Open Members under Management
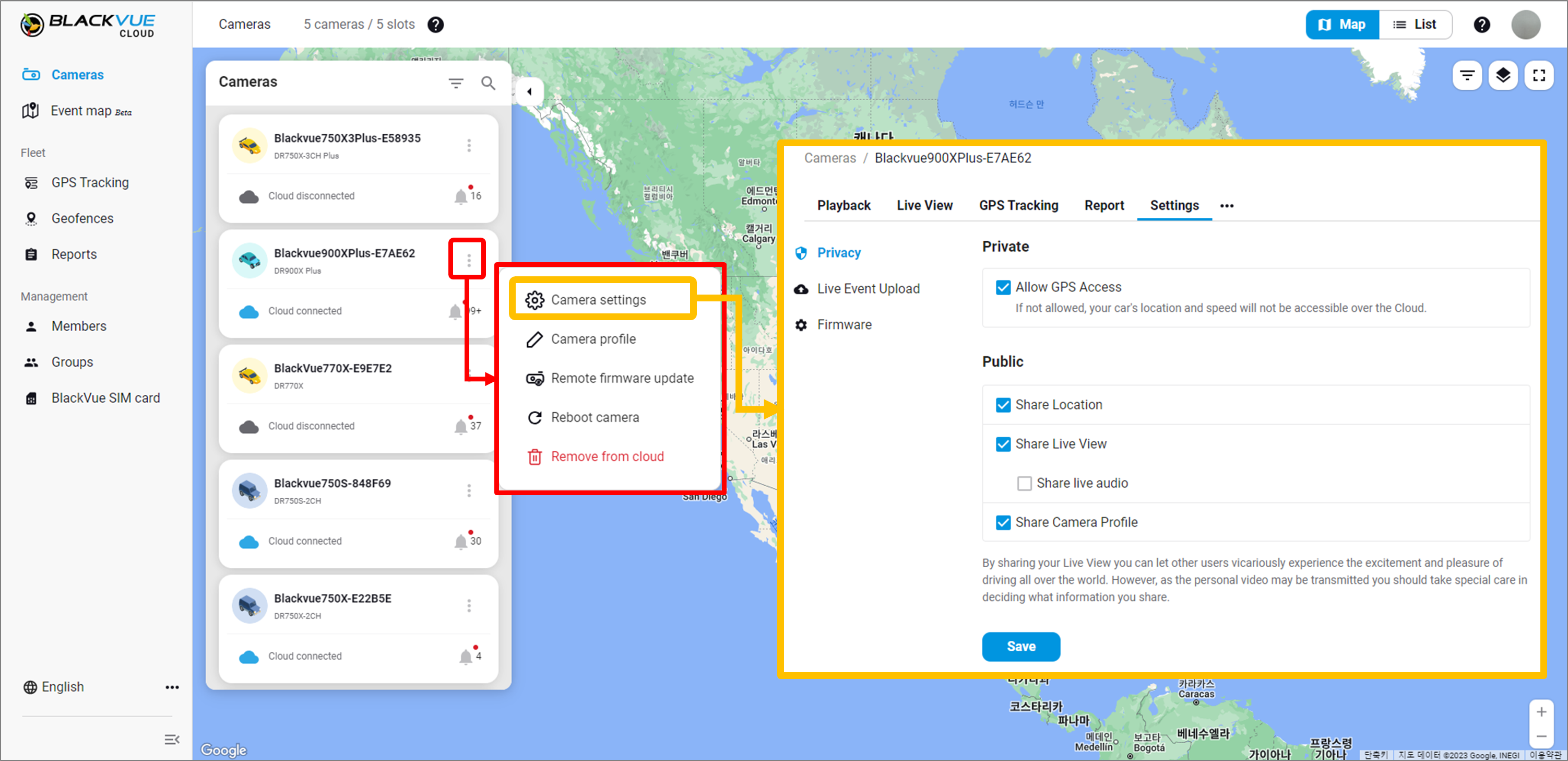Image resolution: width=1568 pixels, height=761 pixels. pyautogui.click(x=65, y=326)
